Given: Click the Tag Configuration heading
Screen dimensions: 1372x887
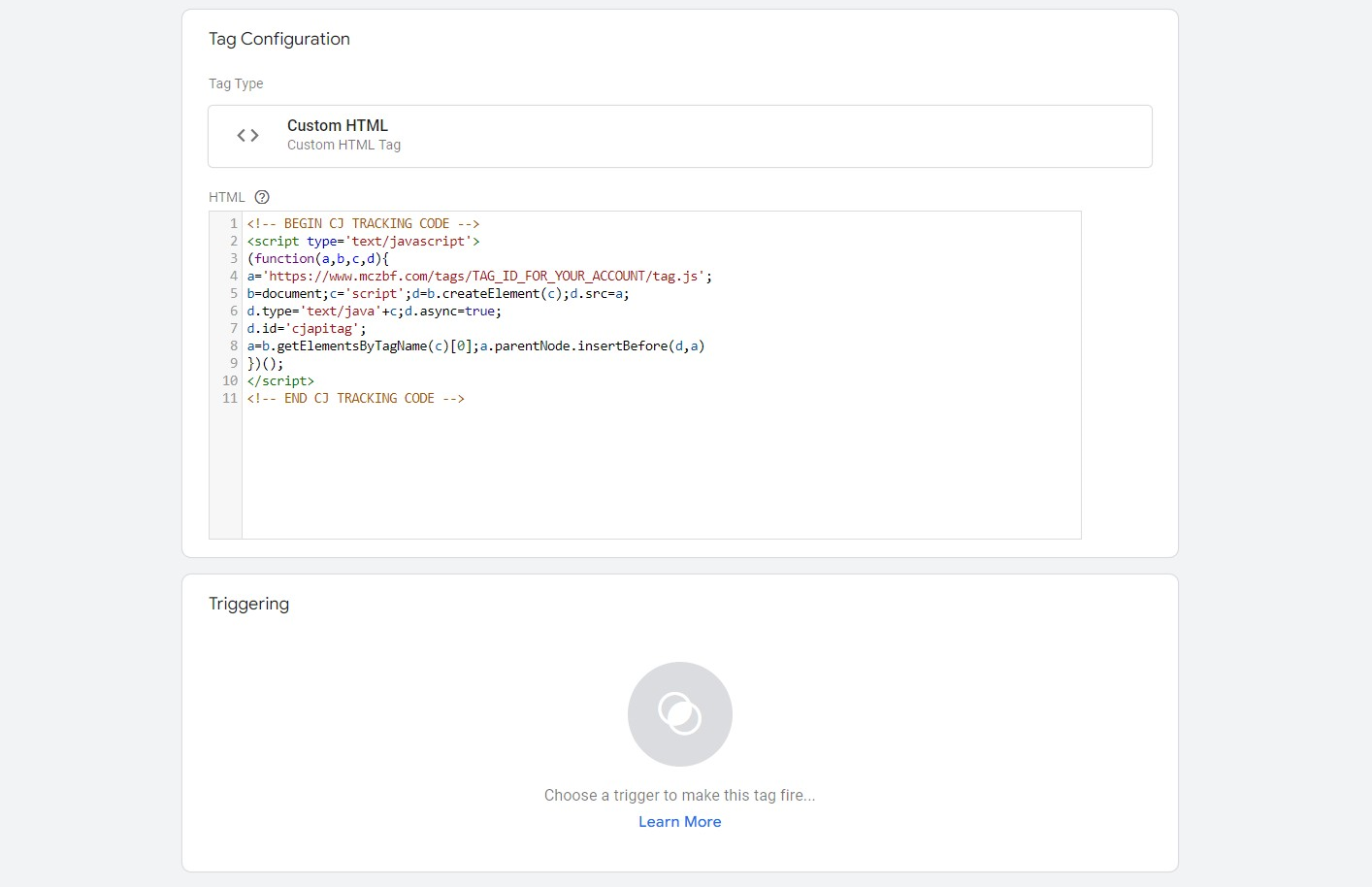Looking at the screenshot, I should 279,39.
